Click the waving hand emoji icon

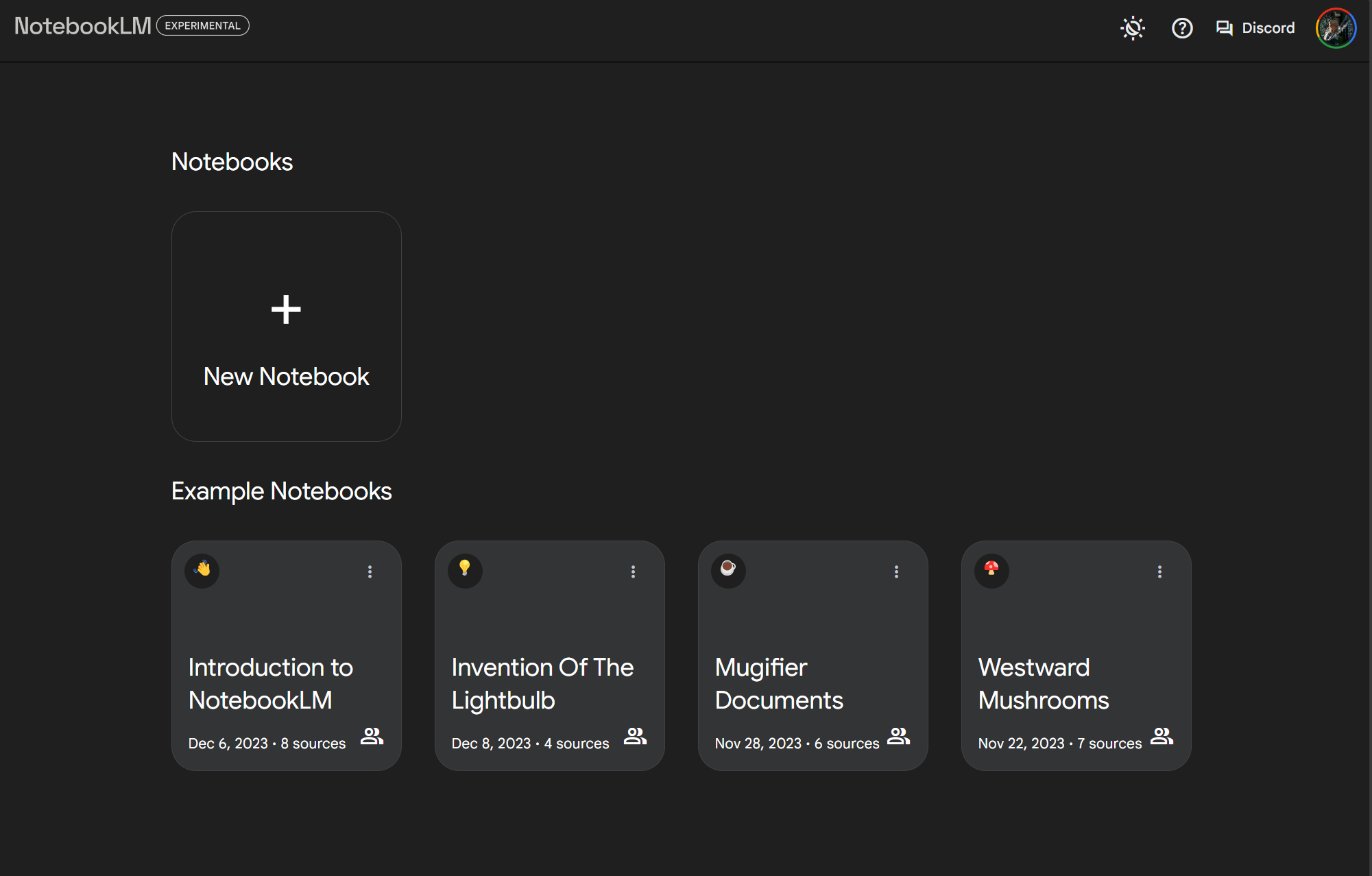202,569
